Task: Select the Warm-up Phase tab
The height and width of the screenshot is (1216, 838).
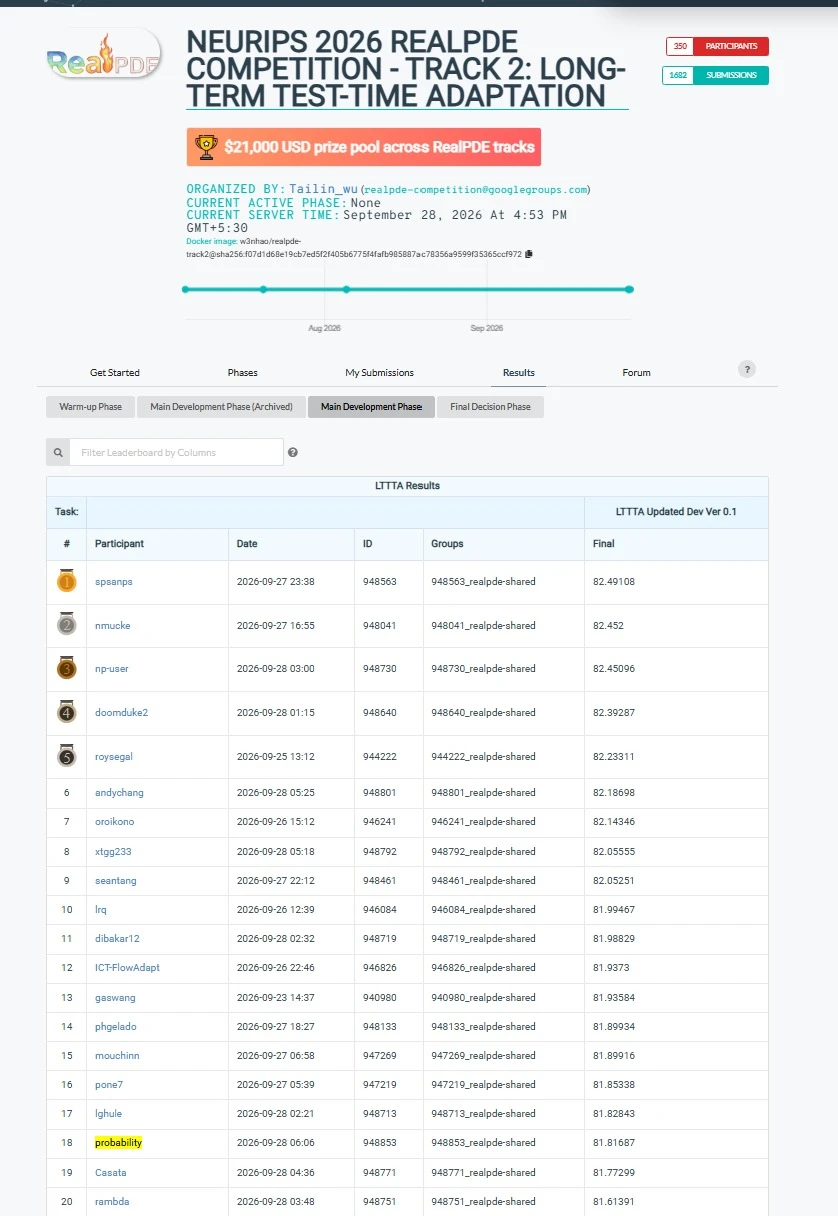Action: coord(91,407)
